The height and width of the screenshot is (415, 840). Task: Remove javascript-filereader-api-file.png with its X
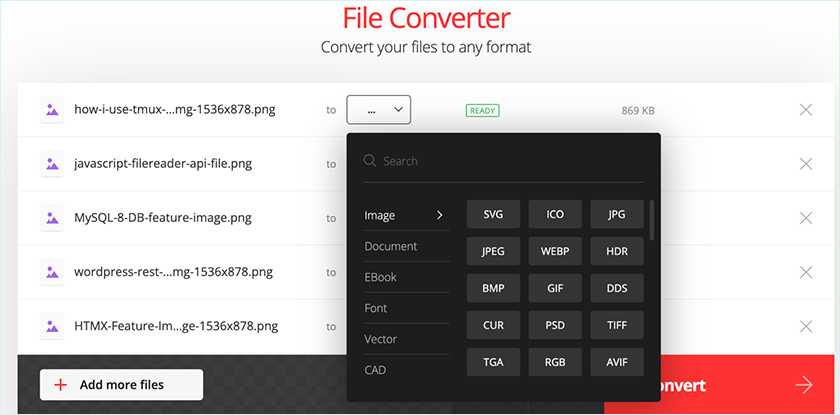806,164
